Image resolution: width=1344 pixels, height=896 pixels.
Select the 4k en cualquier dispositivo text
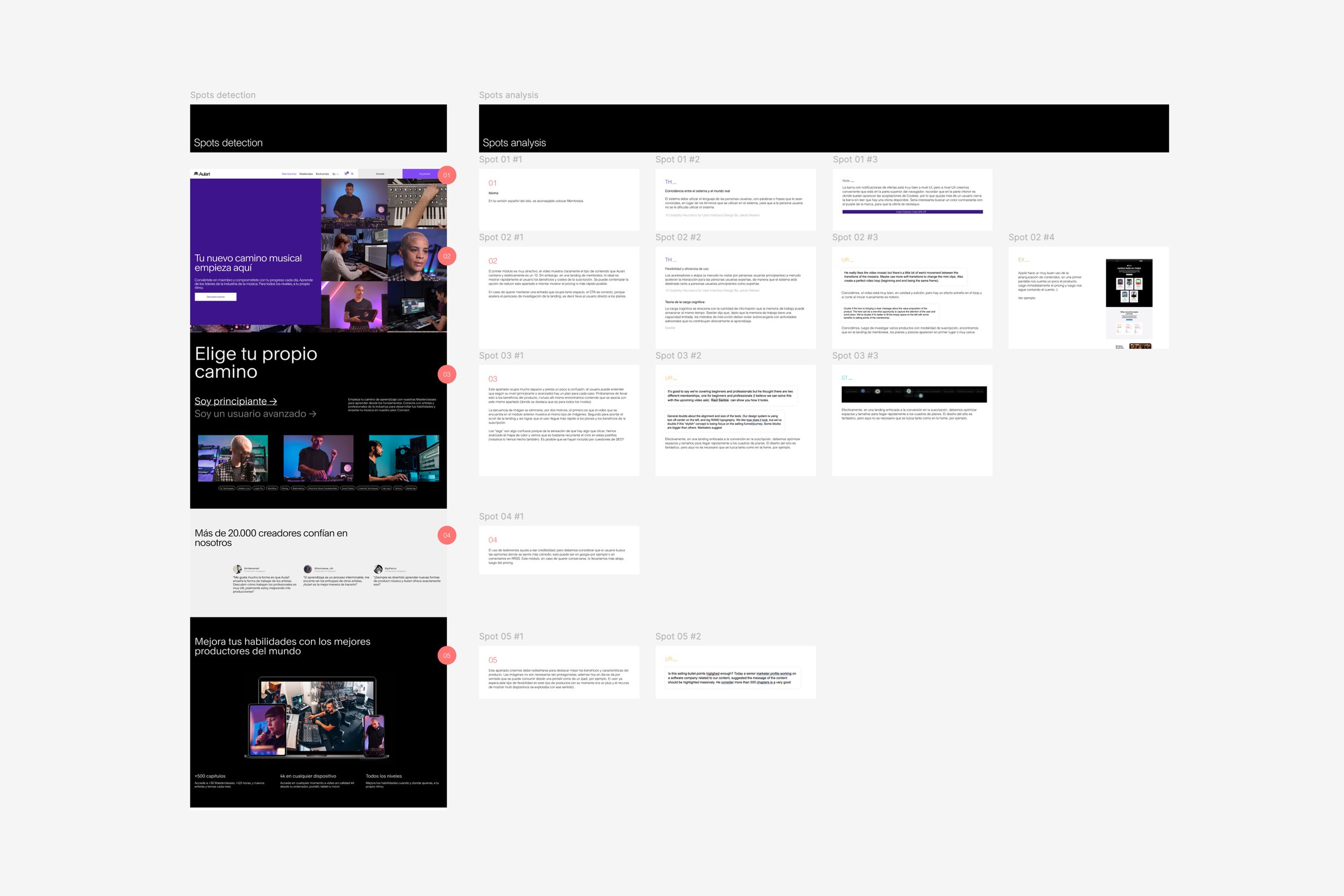pyautogui.click(x=308, y=776)
